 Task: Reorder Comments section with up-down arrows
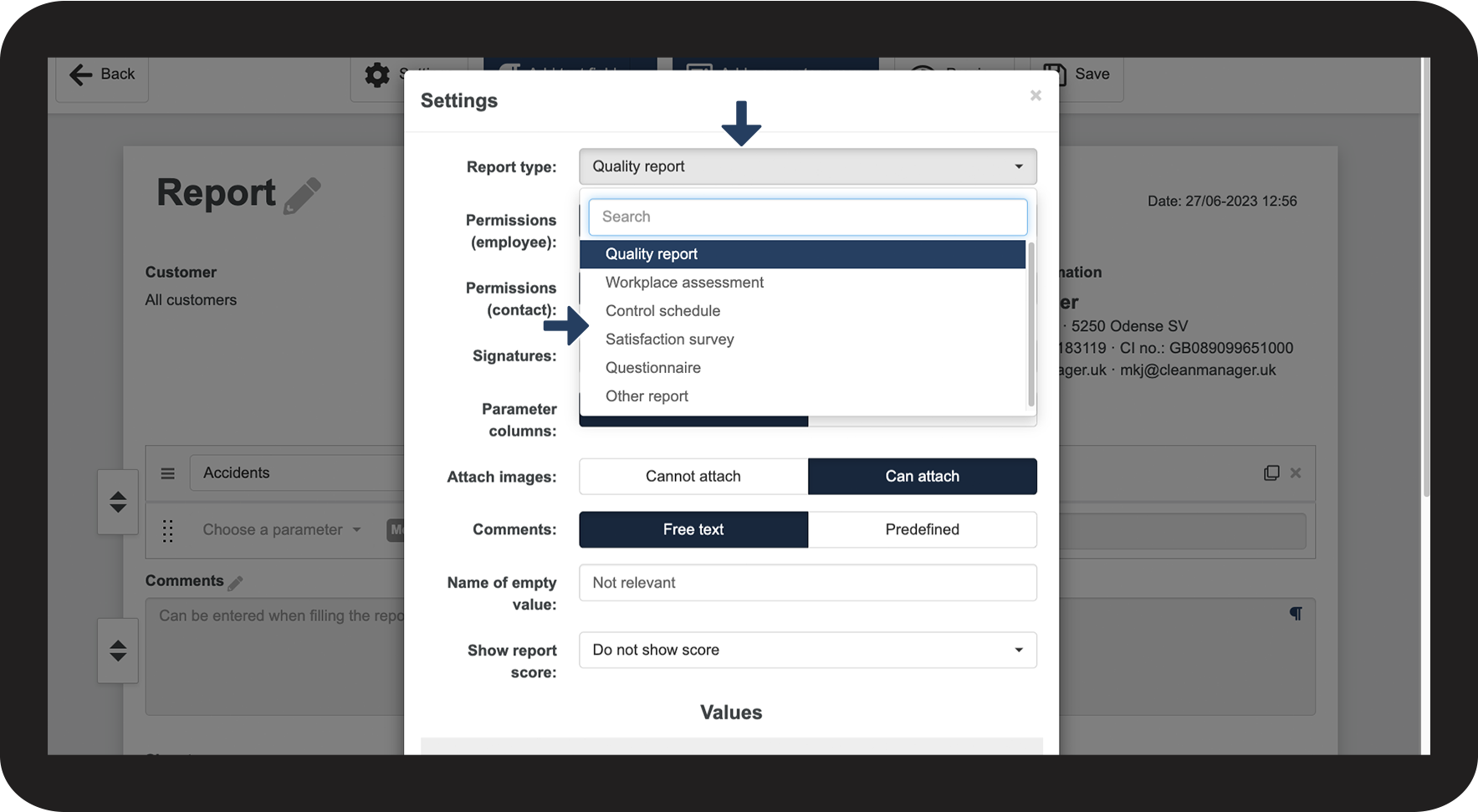tap(118, 651)
